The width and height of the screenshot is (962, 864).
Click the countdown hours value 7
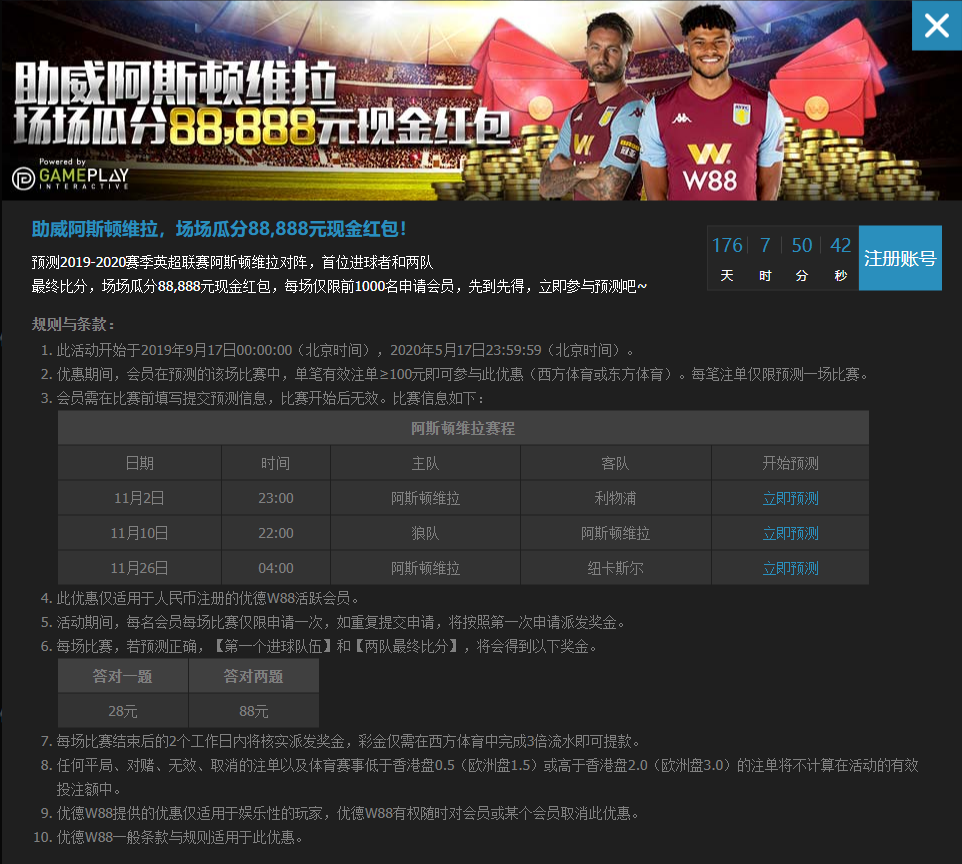pyautogui.click(x=764, y=245)
